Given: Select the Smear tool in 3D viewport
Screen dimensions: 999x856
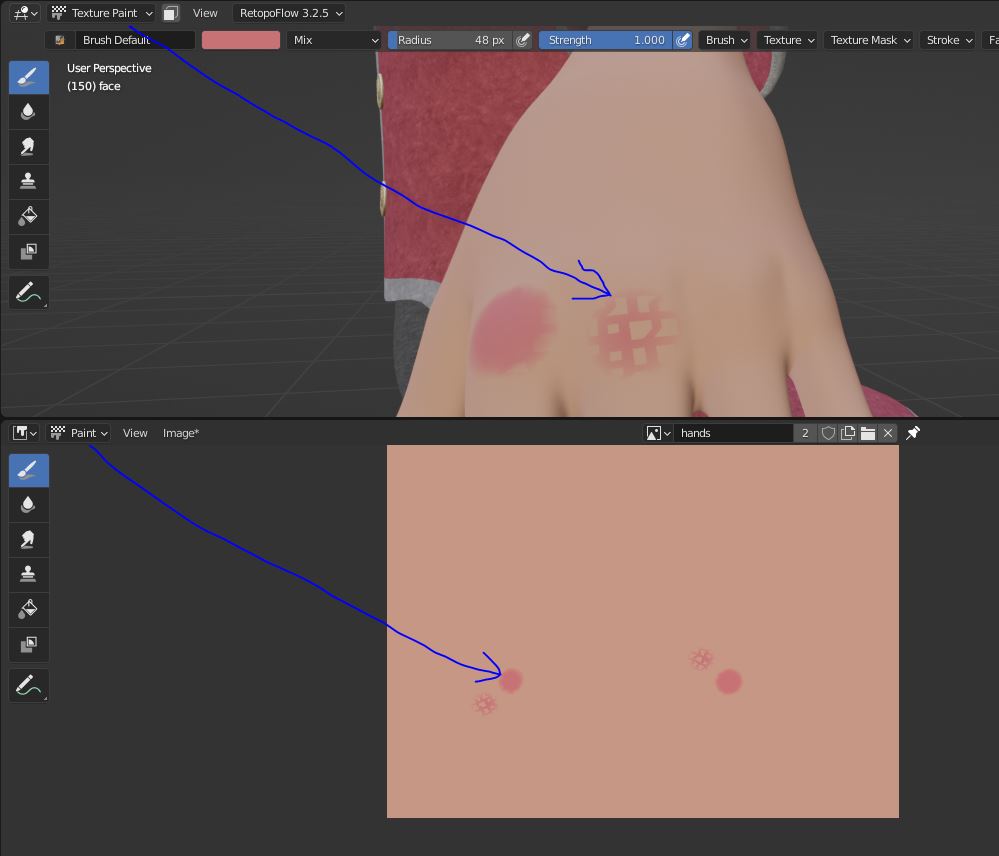Looking at the screenshot, I should (x=29, y=147).
